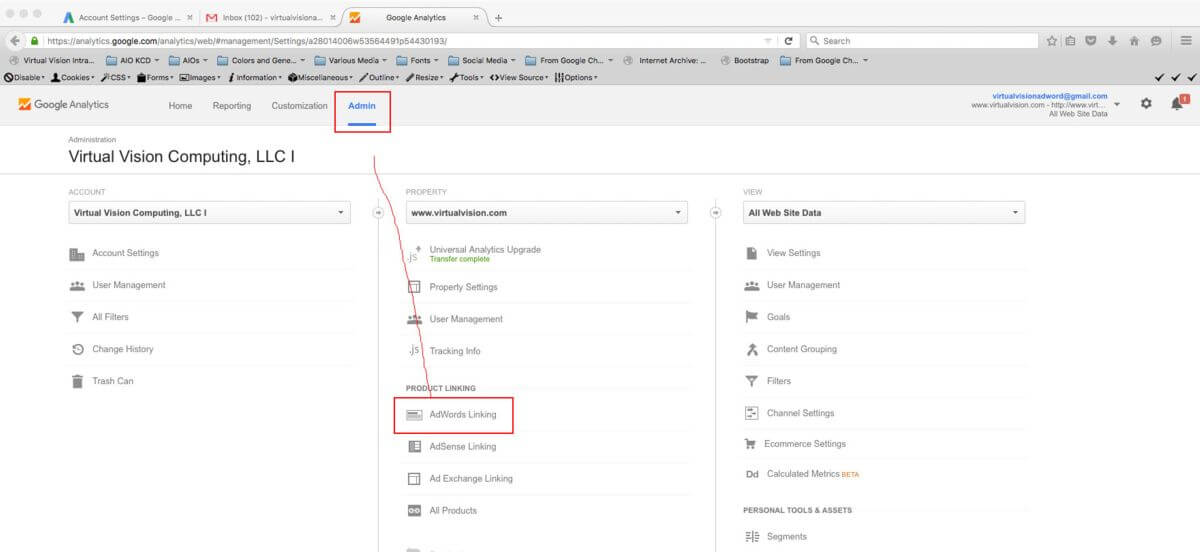Open the notifications bell

point(1177,103)
